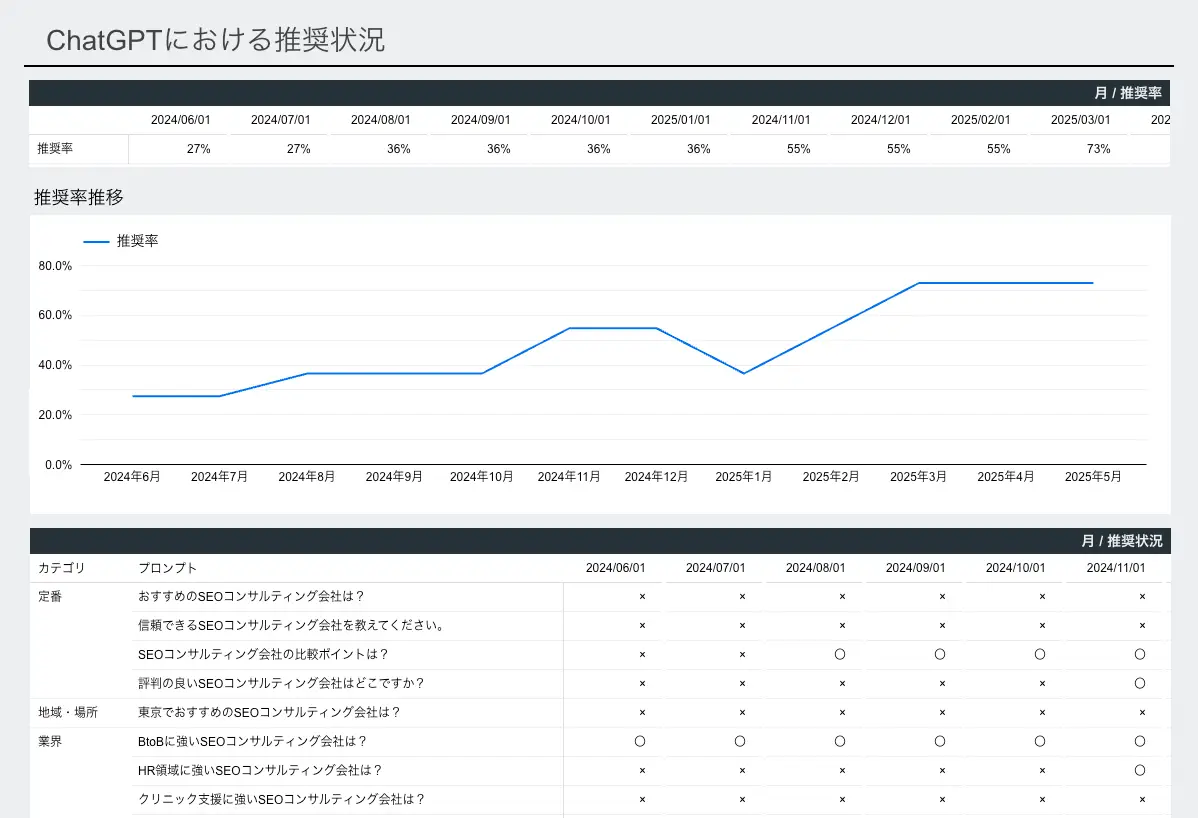
Task: Click the 地域・場所 category cell
Action: 68,713
